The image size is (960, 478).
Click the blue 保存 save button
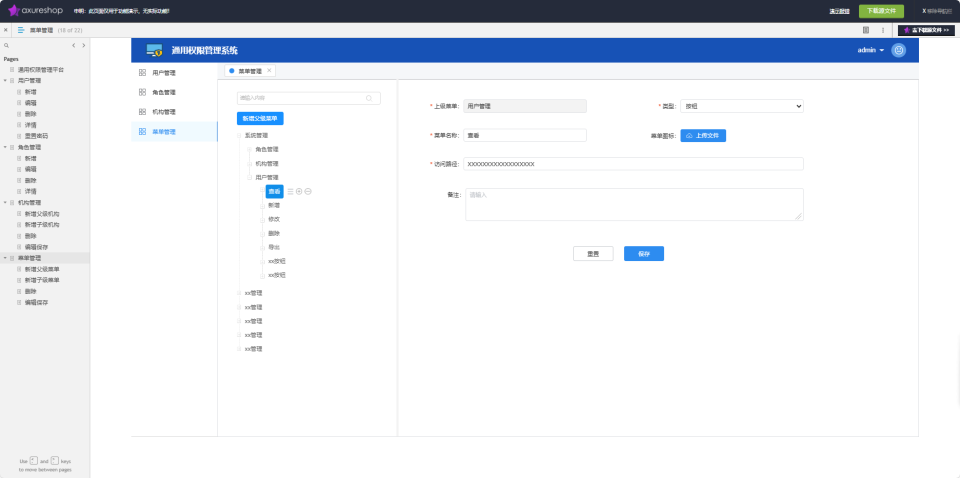tap(643, 253)
